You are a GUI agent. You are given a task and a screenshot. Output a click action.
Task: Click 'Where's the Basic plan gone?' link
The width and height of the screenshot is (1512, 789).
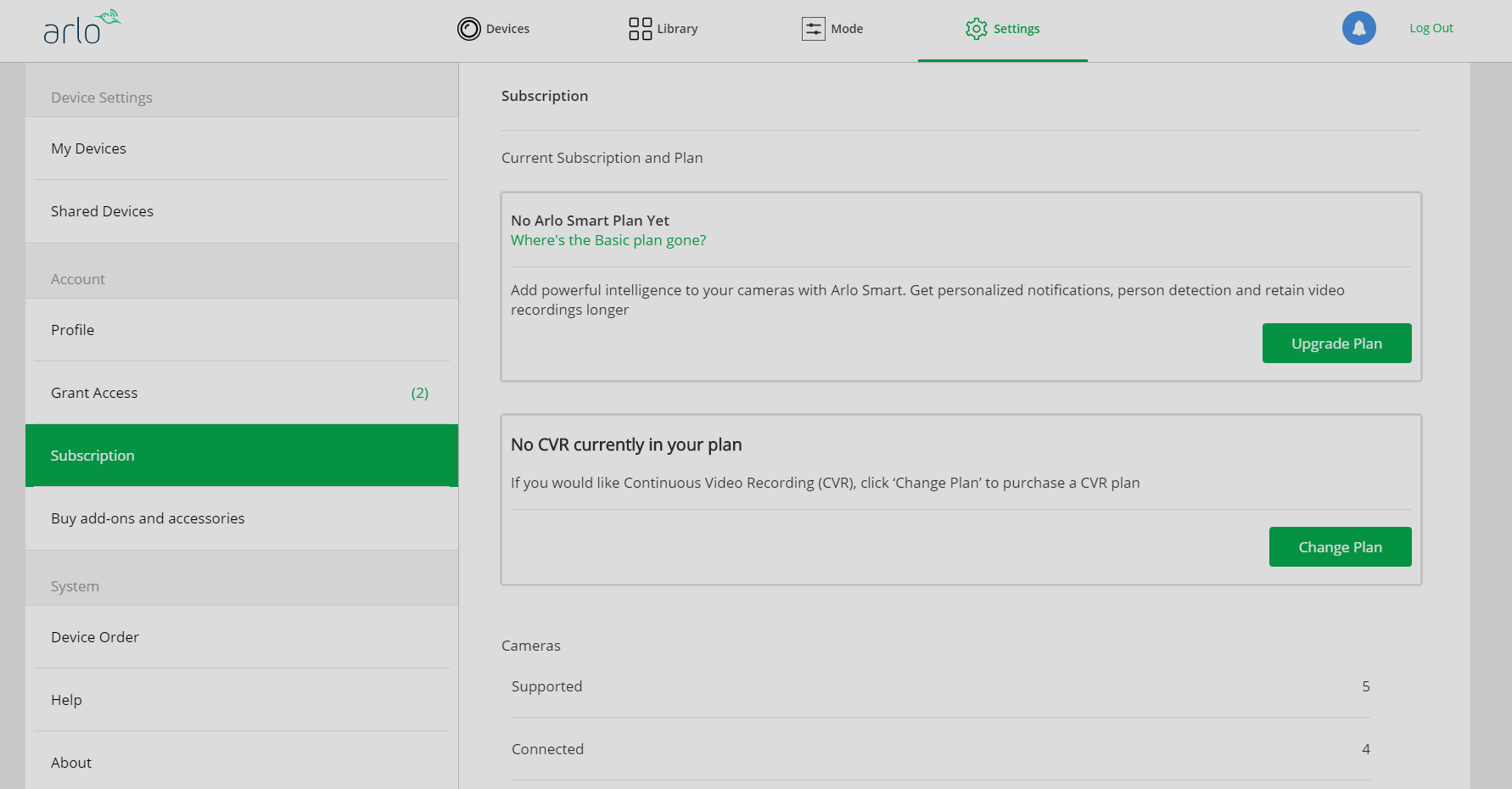(x=608, y=240)
